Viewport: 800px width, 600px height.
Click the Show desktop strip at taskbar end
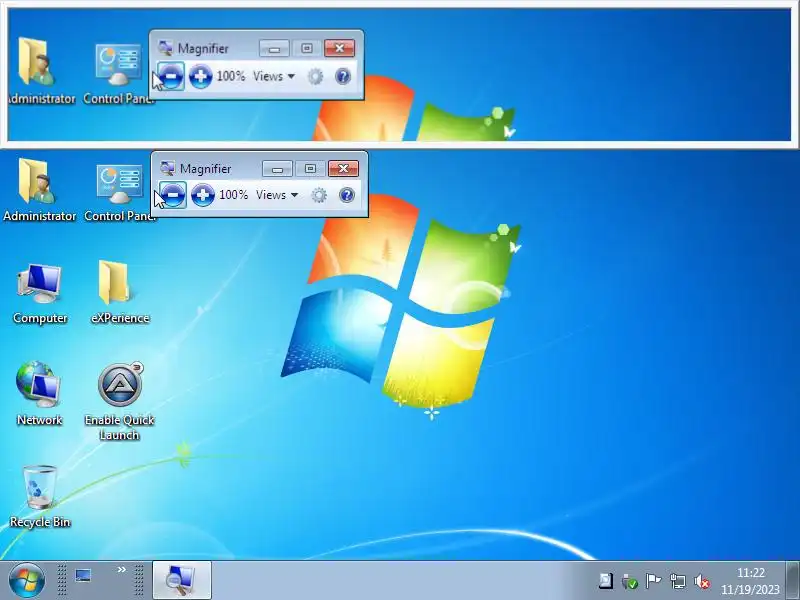click(x=792, y=580)
